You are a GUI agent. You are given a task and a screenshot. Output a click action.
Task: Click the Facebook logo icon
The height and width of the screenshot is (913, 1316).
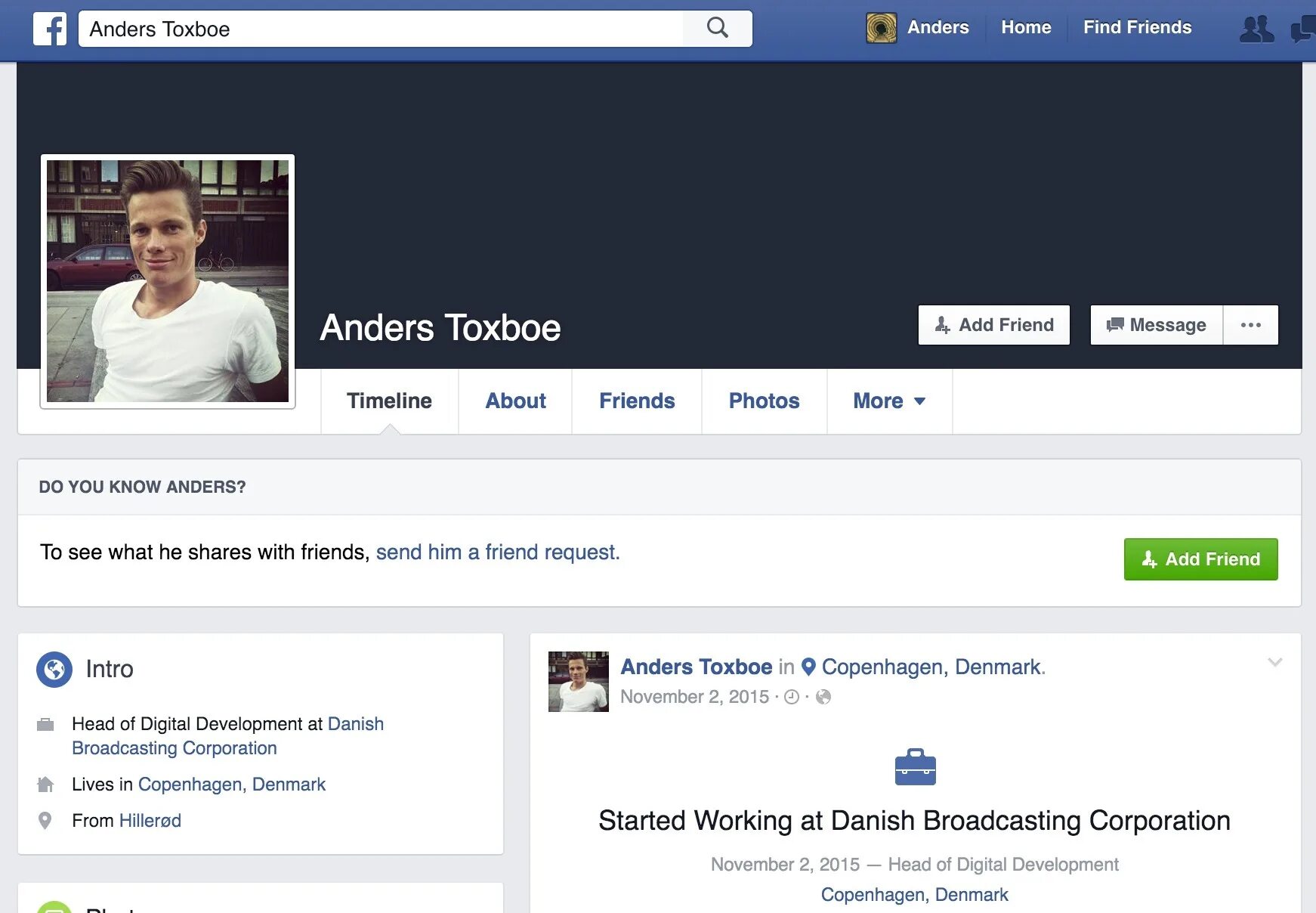(50, 29)
